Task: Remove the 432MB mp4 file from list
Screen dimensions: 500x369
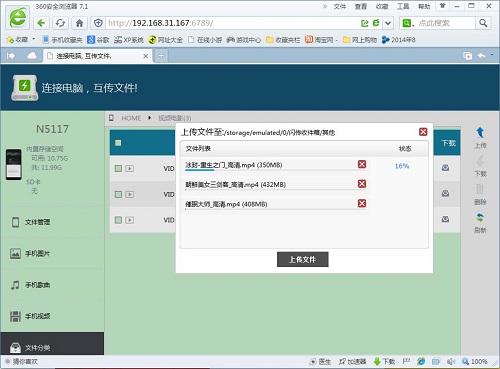Action: point(362,184)
